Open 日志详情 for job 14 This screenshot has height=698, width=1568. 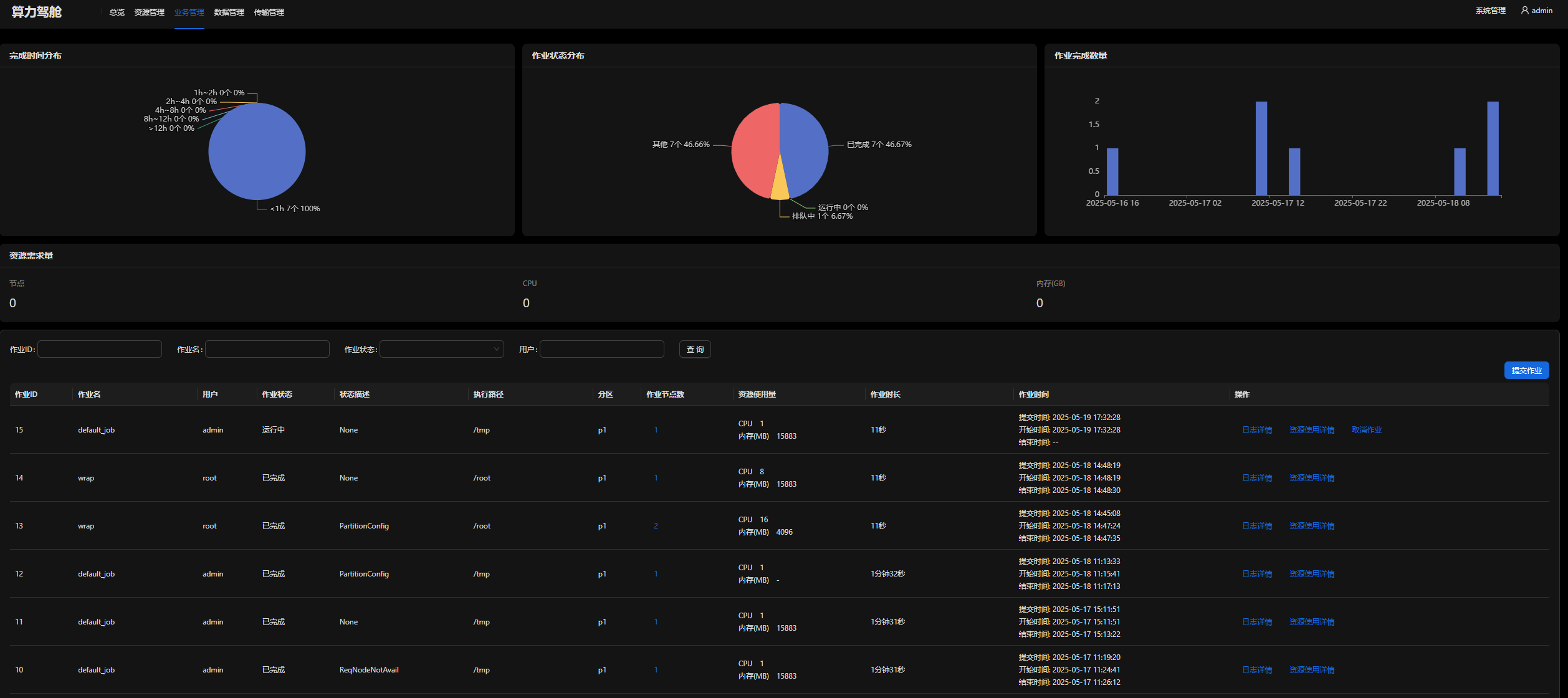click(x=1257, y=478)
